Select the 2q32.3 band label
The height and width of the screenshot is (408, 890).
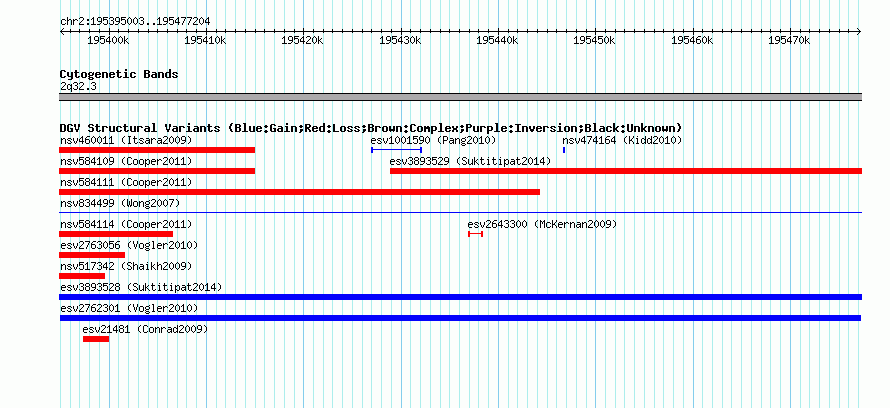[78, 86]
